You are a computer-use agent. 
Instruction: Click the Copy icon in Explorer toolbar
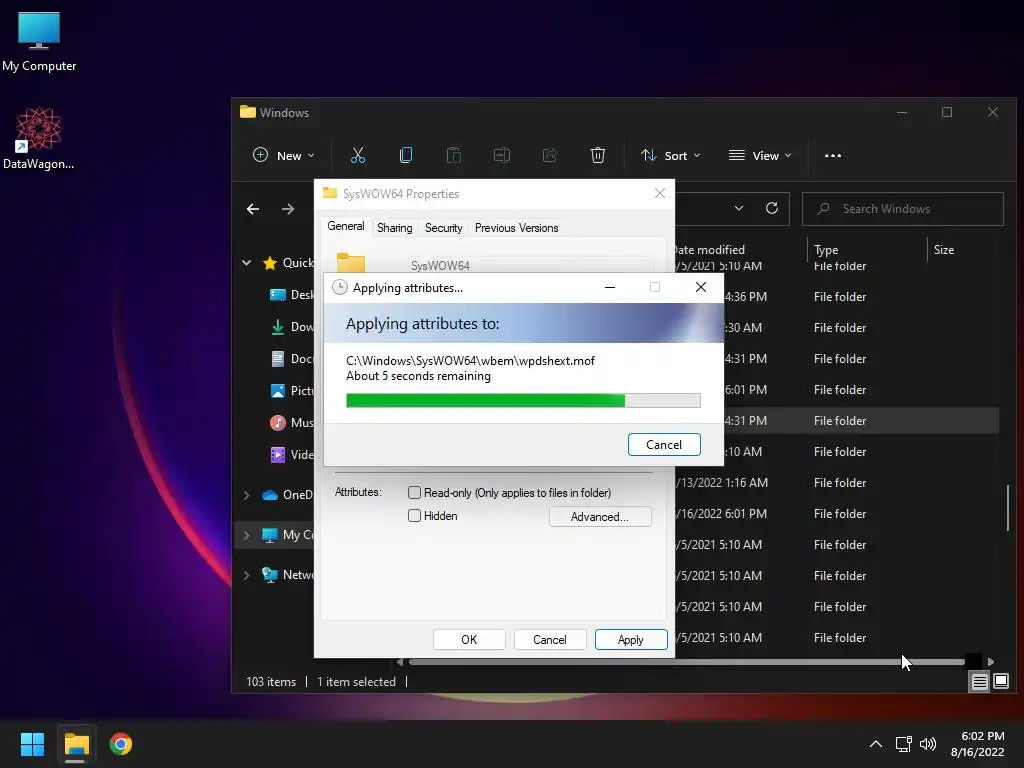pyautogui.click(x=406, y=155)
